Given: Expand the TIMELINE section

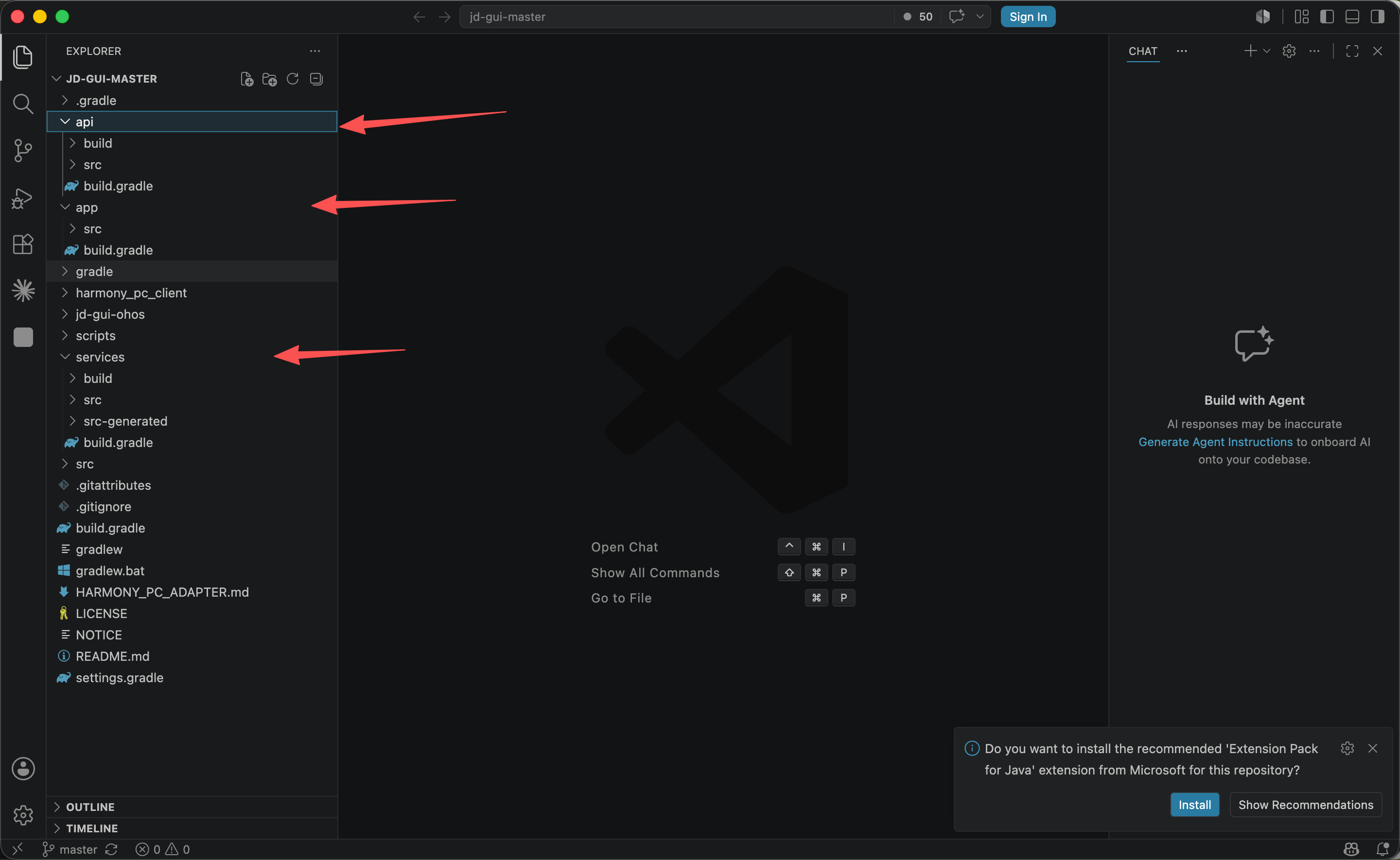Looking at the screenshot, I should [x=192, y=829].
